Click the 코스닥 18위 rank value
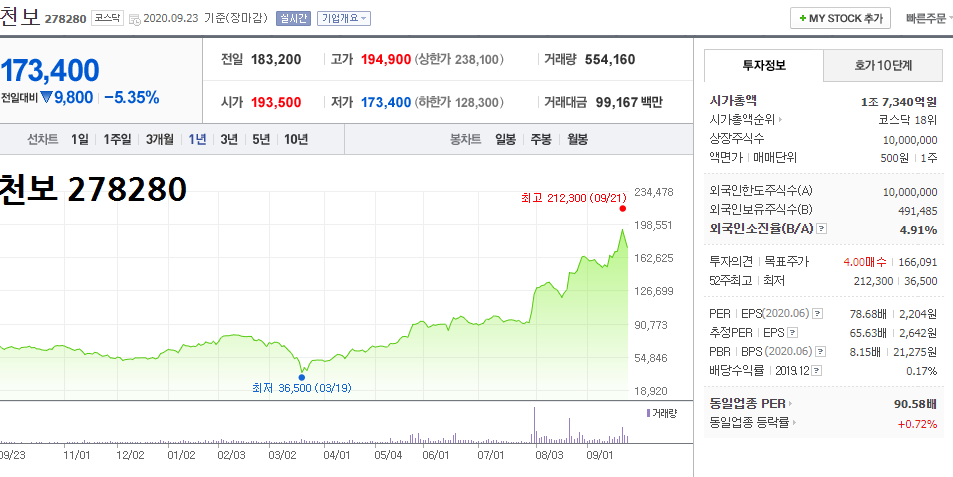The image size is (953, 477). [908, 120]
